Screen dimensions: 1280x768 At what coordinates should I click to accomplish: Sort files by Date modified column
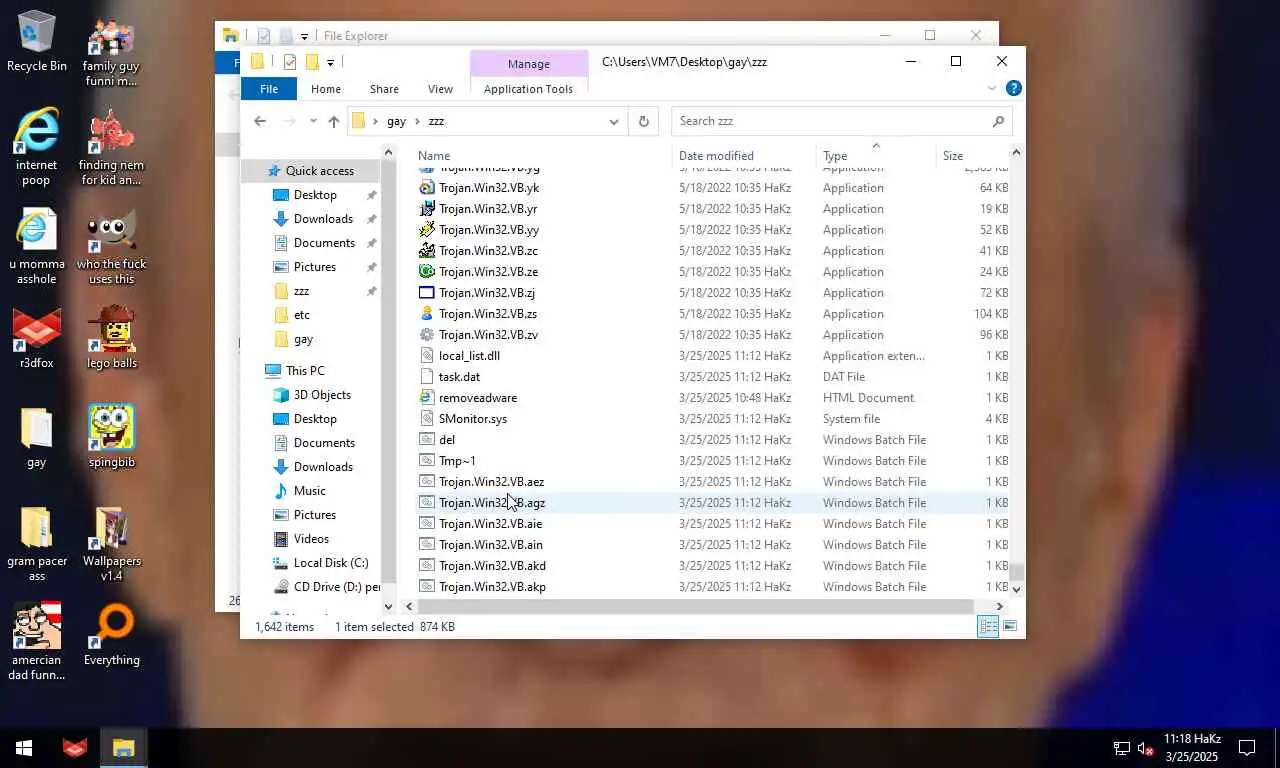coord(744,155)
